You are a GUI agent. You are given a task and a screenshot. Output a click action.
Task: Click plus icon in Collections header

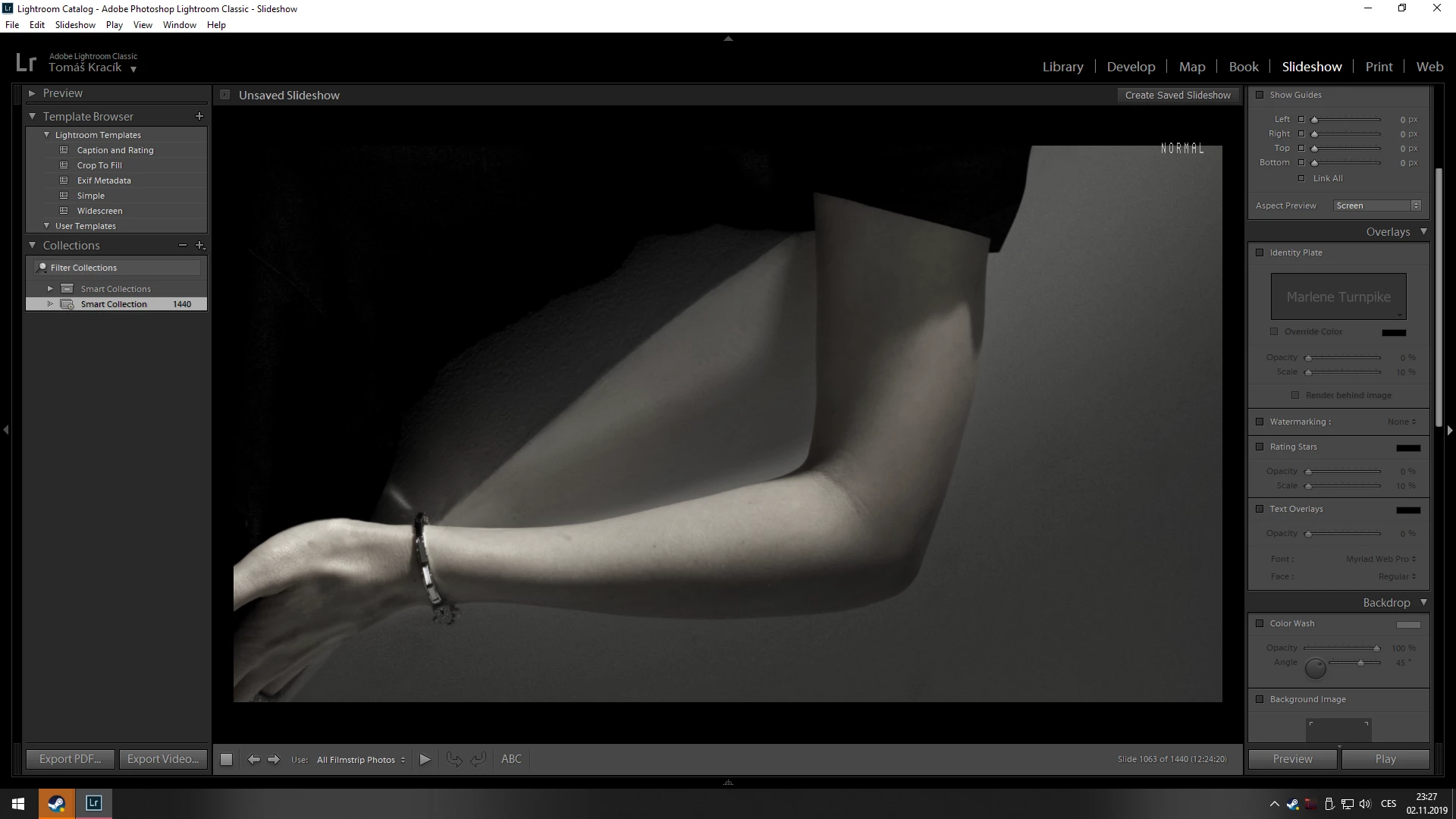tap(200, 245)
